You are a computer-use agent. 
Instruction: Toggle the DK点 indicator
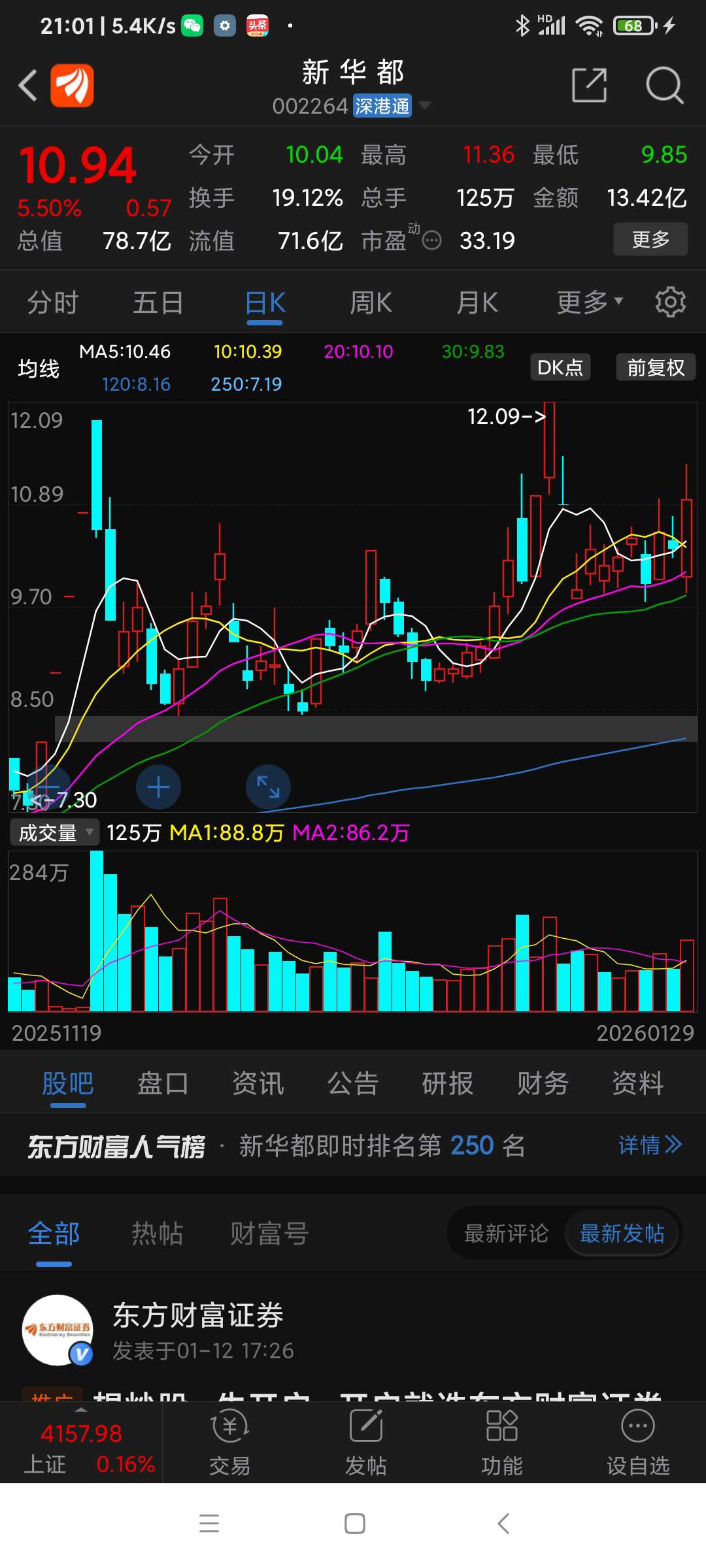click(560, 367)
